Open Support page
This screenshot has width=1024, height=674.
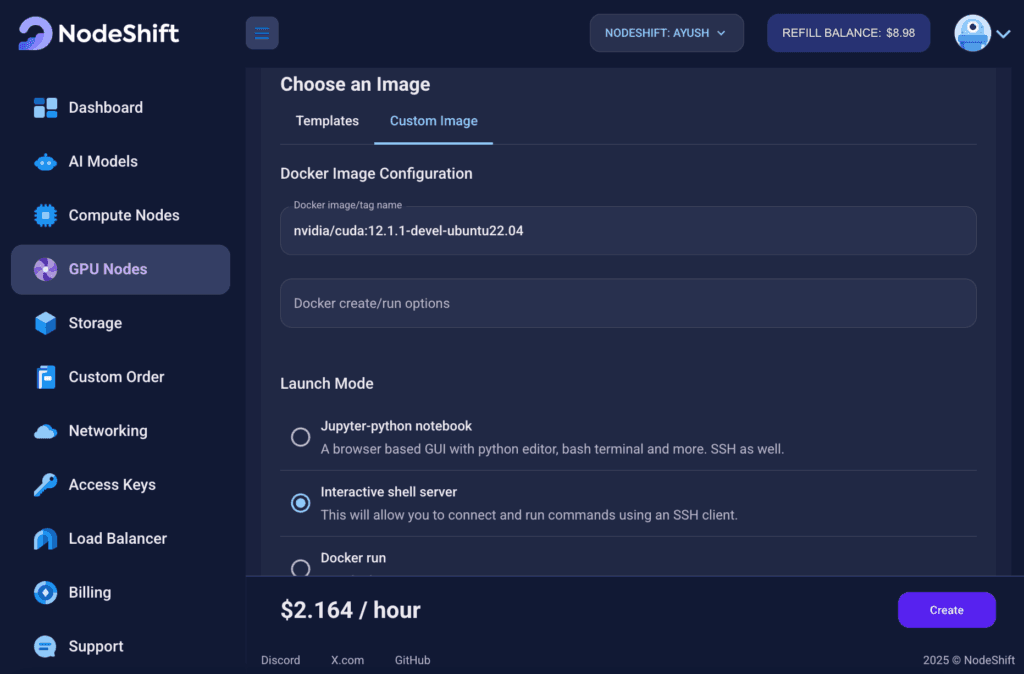click(120, 647)
